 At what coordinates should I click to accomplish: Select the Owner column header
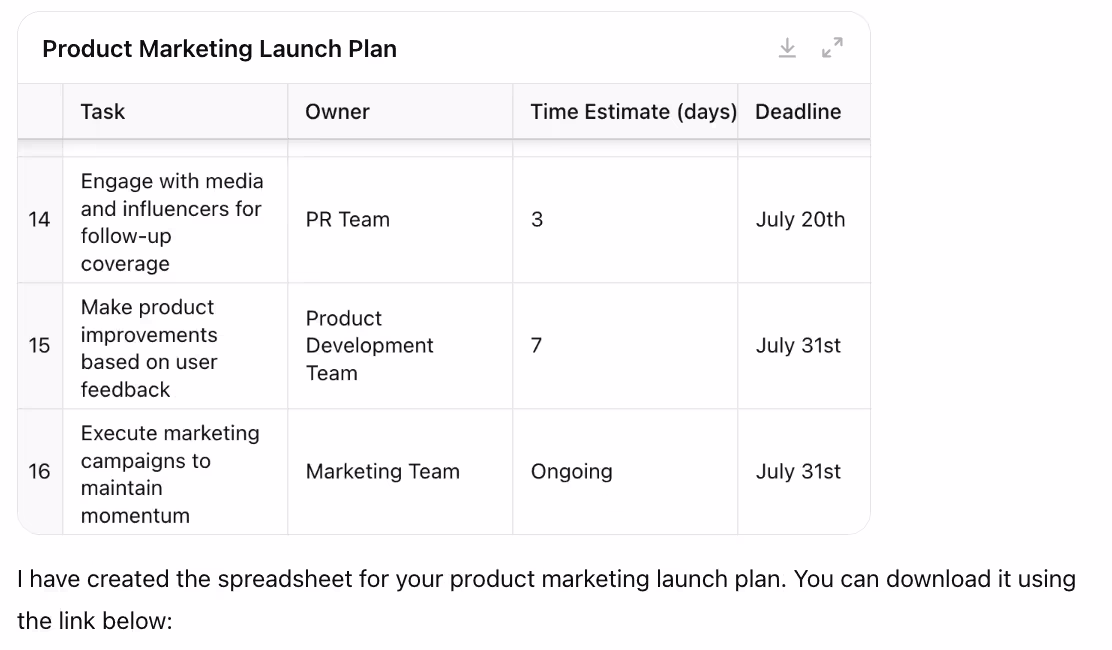point(400,111)
